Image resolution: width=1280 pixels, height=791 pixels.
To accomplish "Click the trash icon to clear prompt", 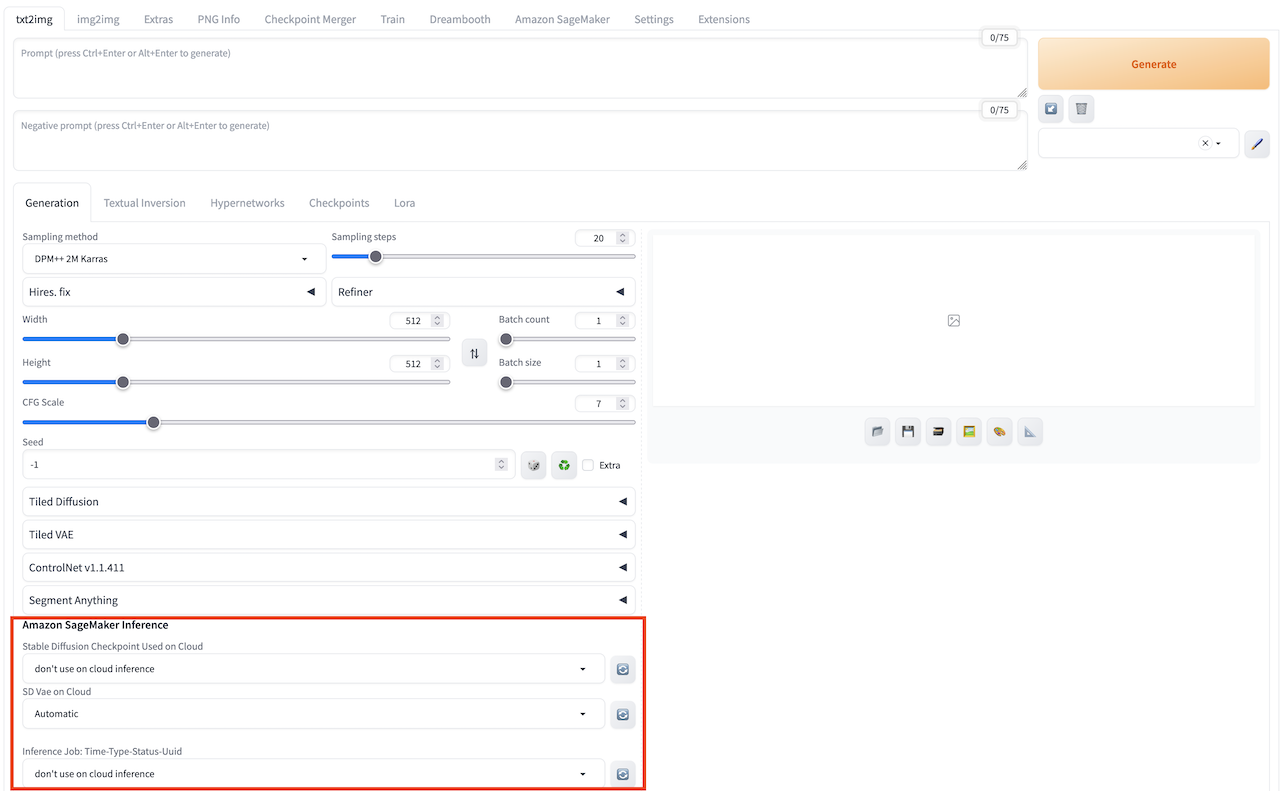I will click(1081, 109).
